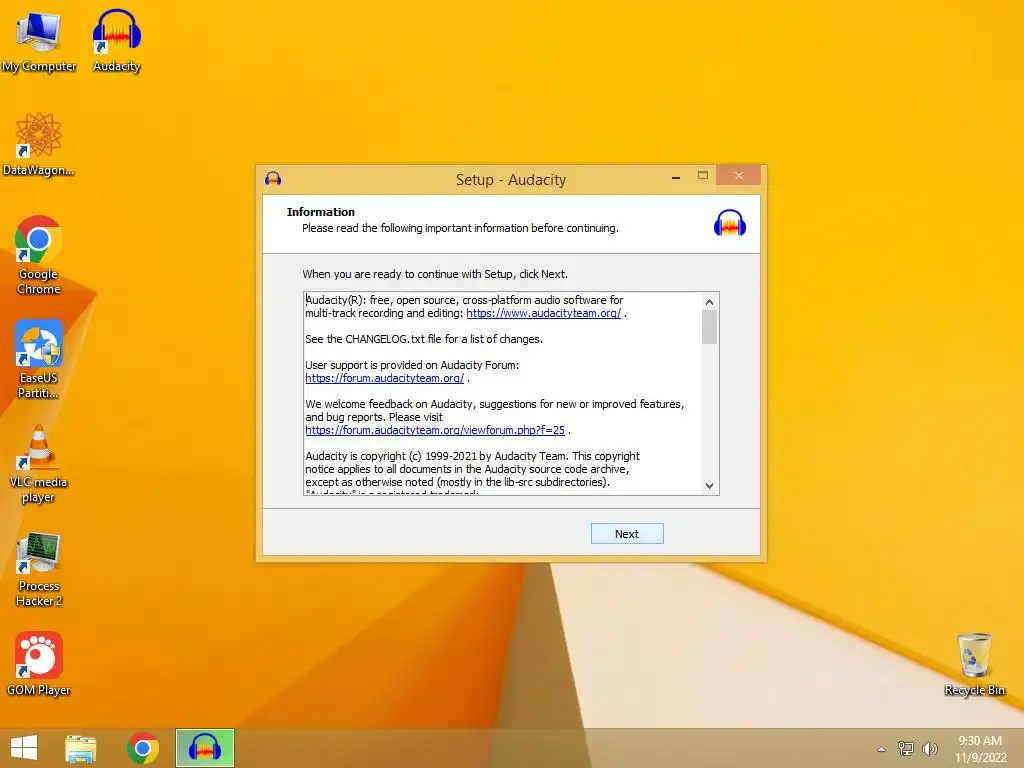The image size is (1024, 768).
Task: Select the Audacity desktop shortcut
Action: tap(116, 41)
